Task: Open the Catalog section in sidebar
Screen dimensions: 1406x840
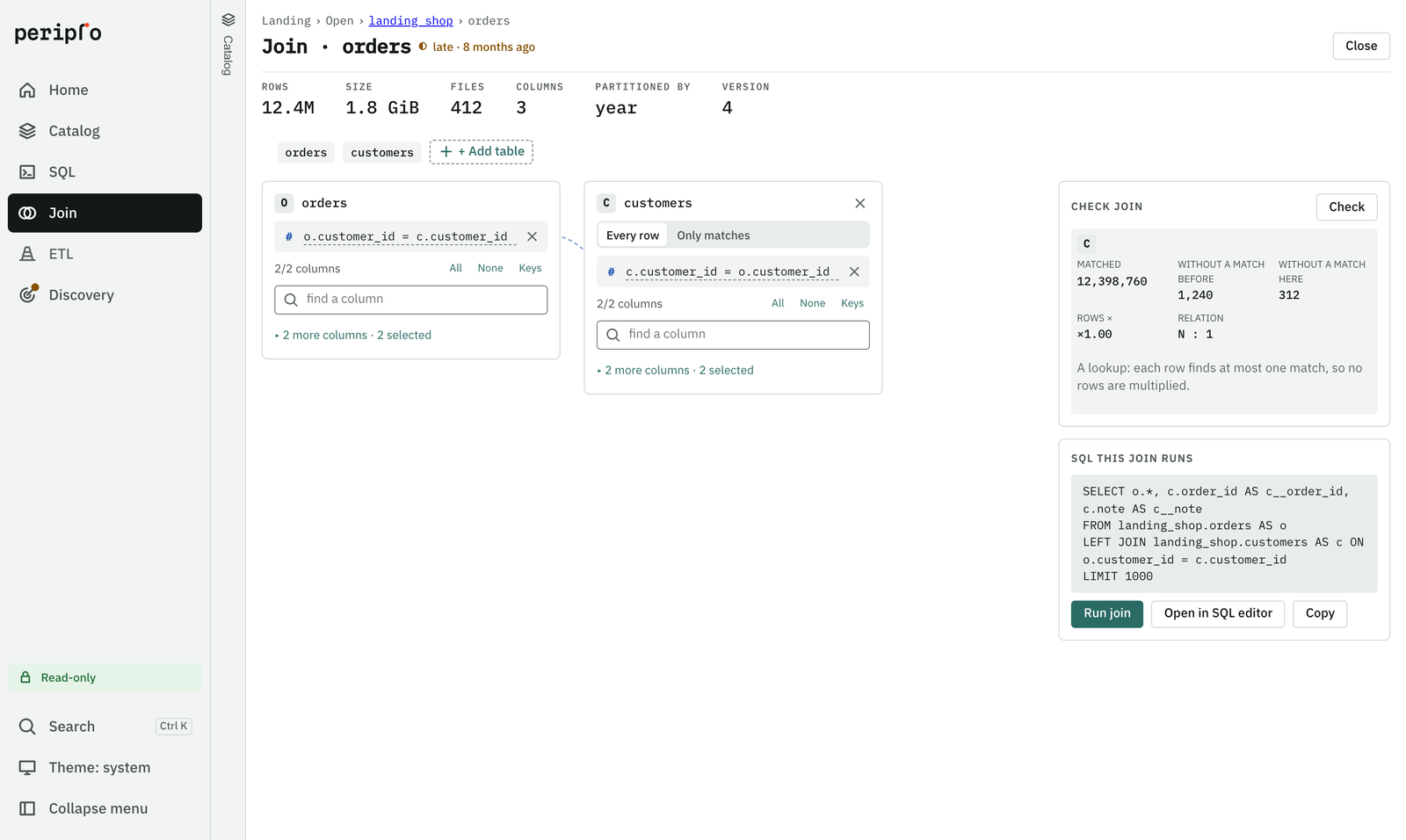Action: (105, 131)
